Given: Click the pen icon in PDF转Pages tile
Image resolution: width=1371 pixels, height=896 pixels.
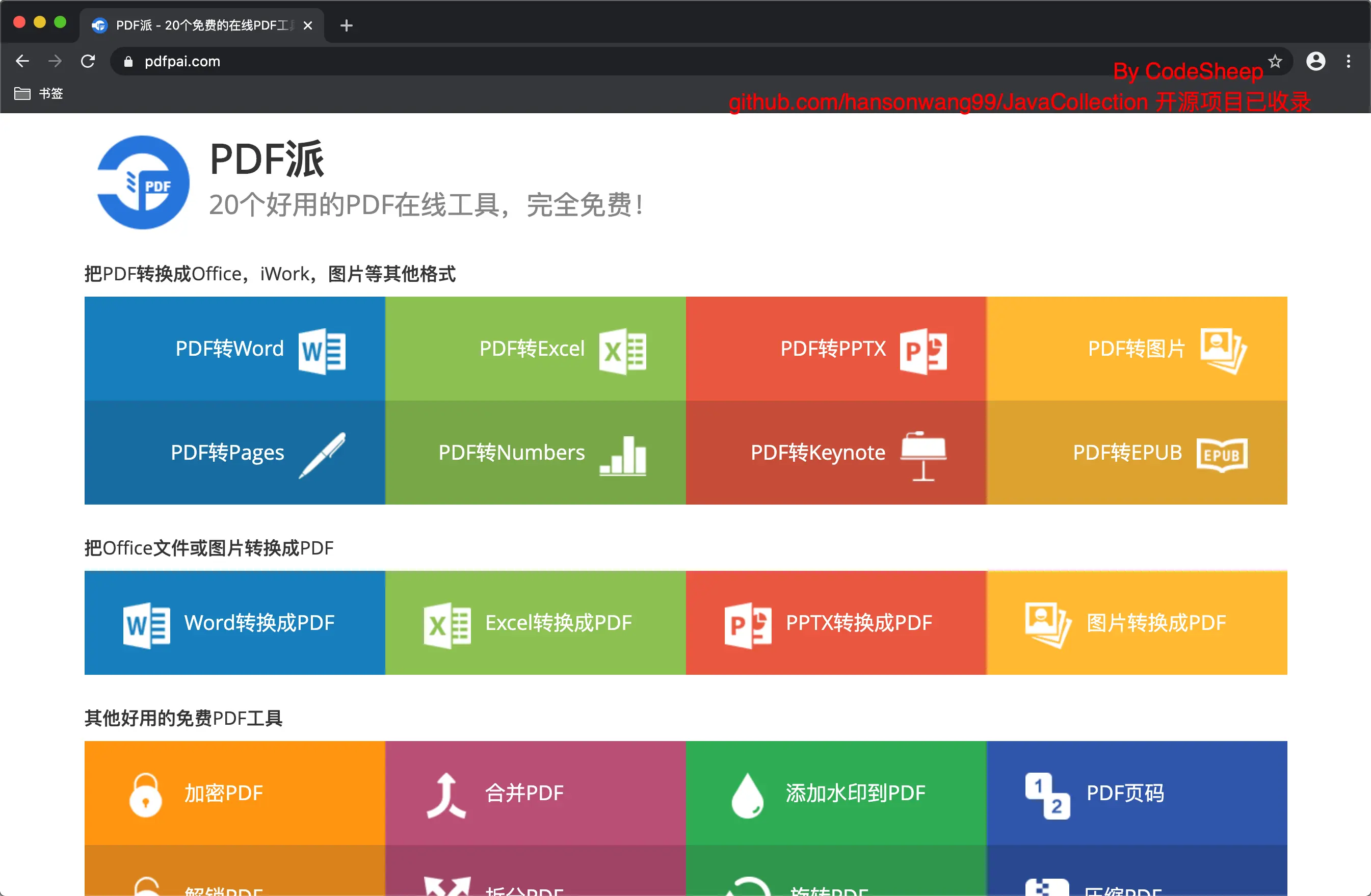Looking at the screenshot, I should point(322,455).
